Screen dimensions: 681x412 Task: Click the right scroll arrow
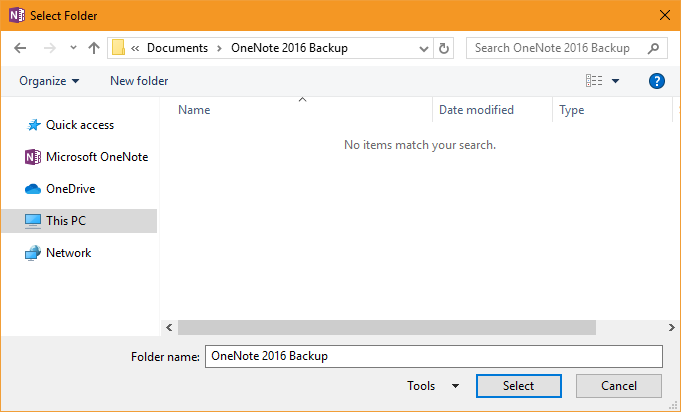pos(671,327)
